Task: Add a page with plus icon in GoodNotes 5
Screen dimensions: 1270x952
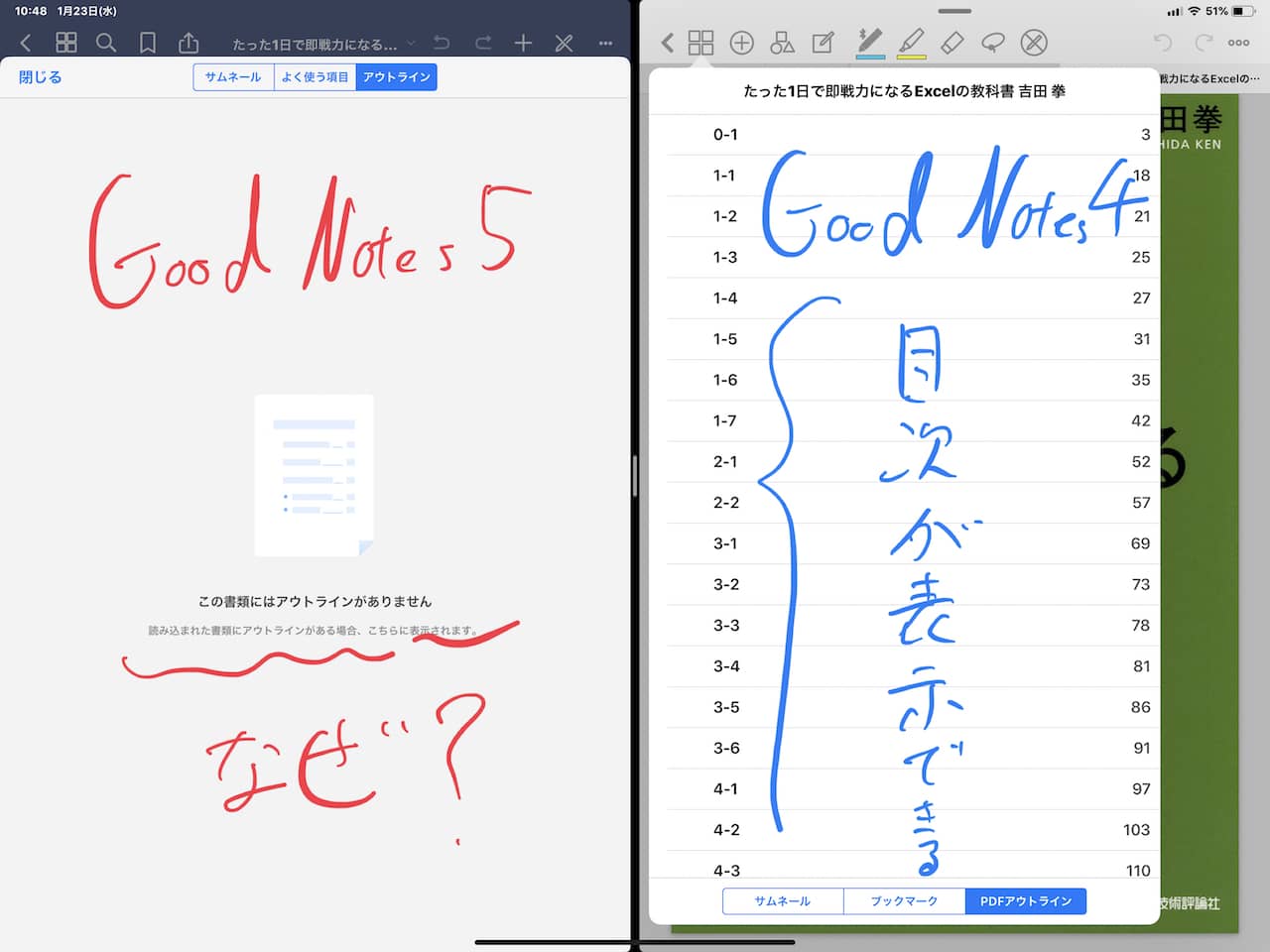Action: point(523,43)
